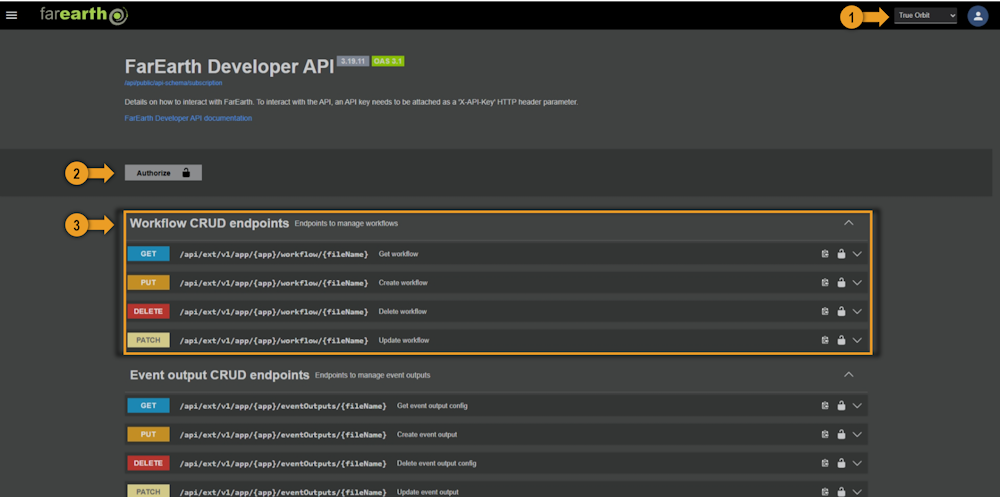Click the Authorize button
The height and width of the screenshot is (497, 1000).
pyautogui.click(x=163, y=173)
